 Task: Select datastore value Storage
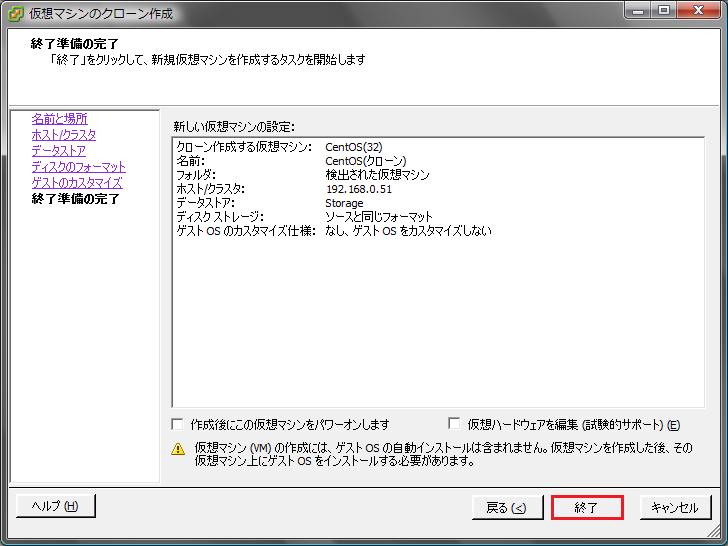pyautogui.click(x=344, y=203)
